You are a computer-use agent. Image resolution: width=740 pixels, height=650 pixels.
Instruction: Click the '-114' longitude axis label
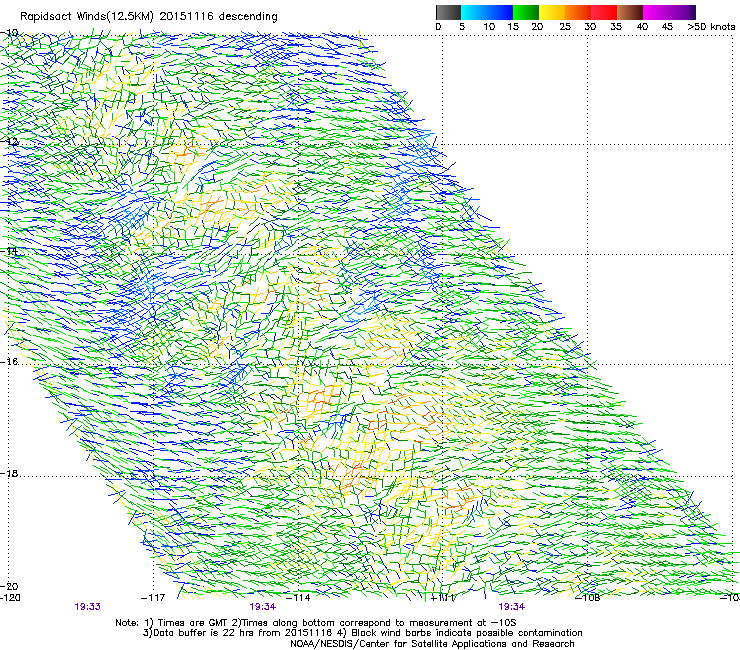click(298, 598)
